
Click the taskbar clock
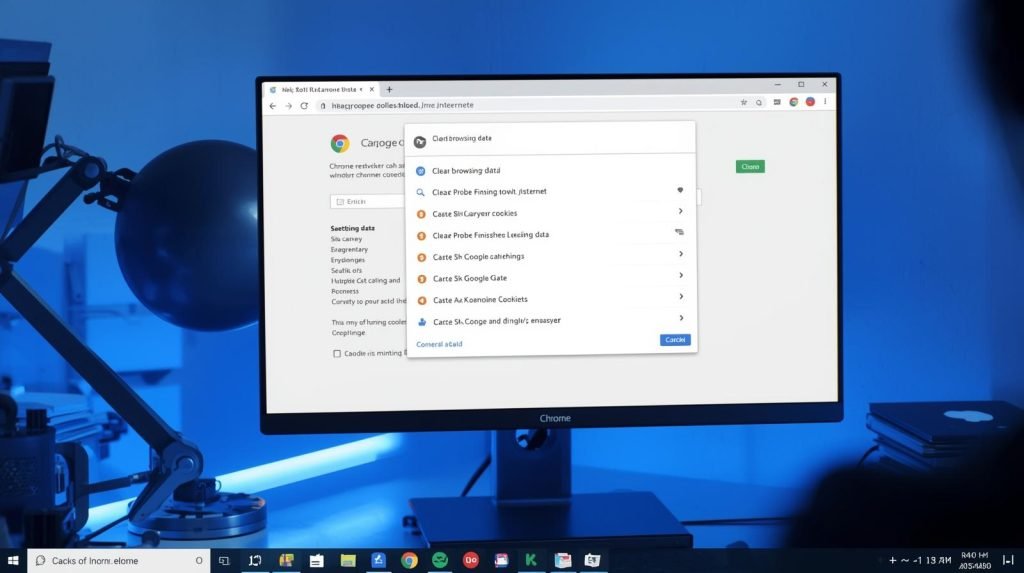coord(974,561)
